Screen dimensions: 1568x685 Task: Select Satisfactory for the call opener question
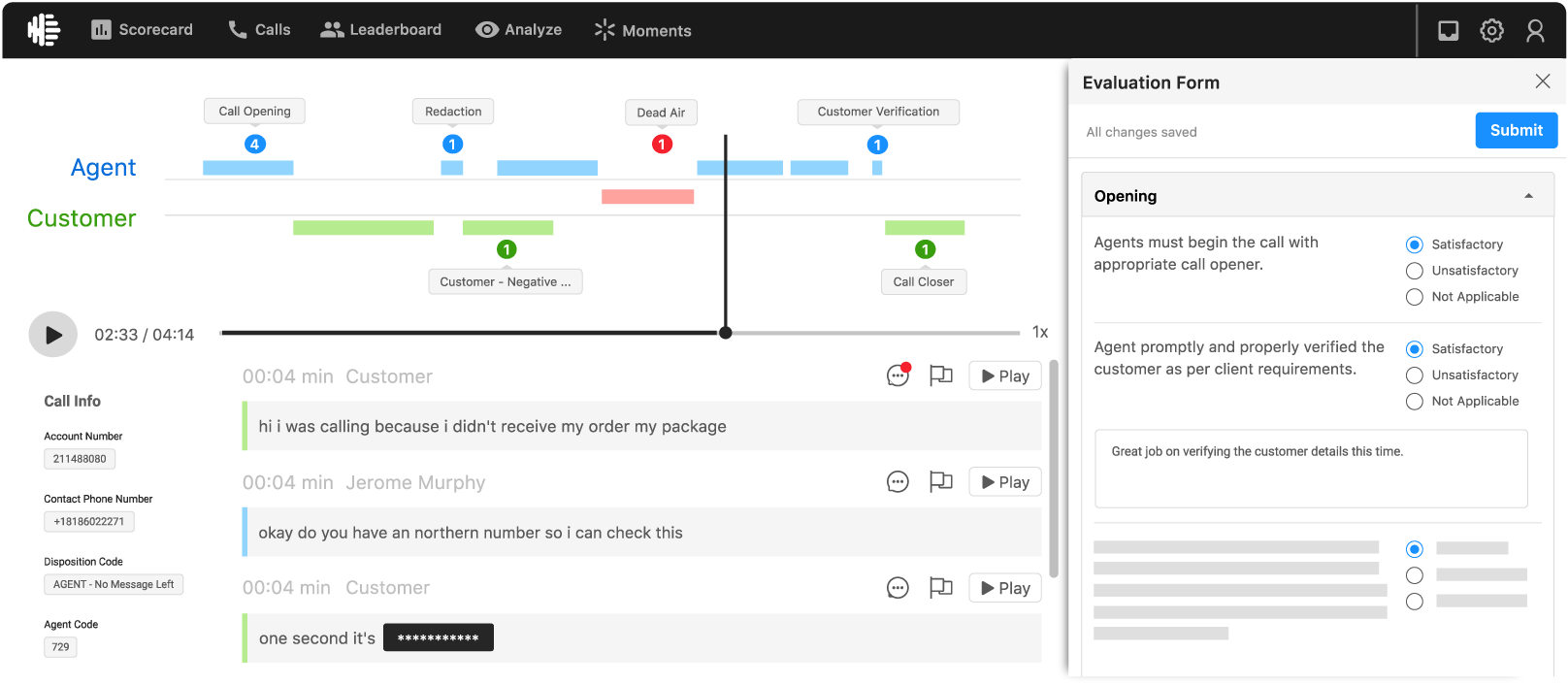[x=1415, y=245]
